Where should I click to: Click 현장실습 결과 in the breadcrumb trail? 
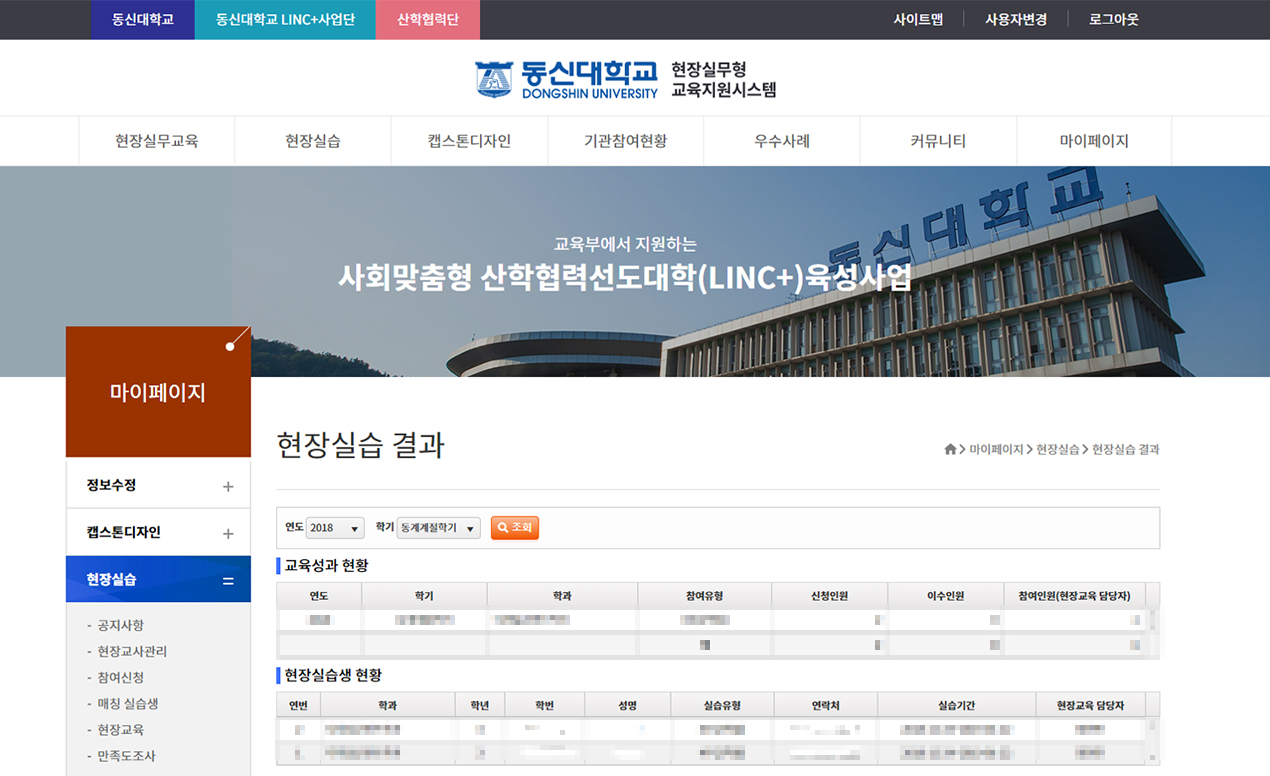coord(1126,450)
